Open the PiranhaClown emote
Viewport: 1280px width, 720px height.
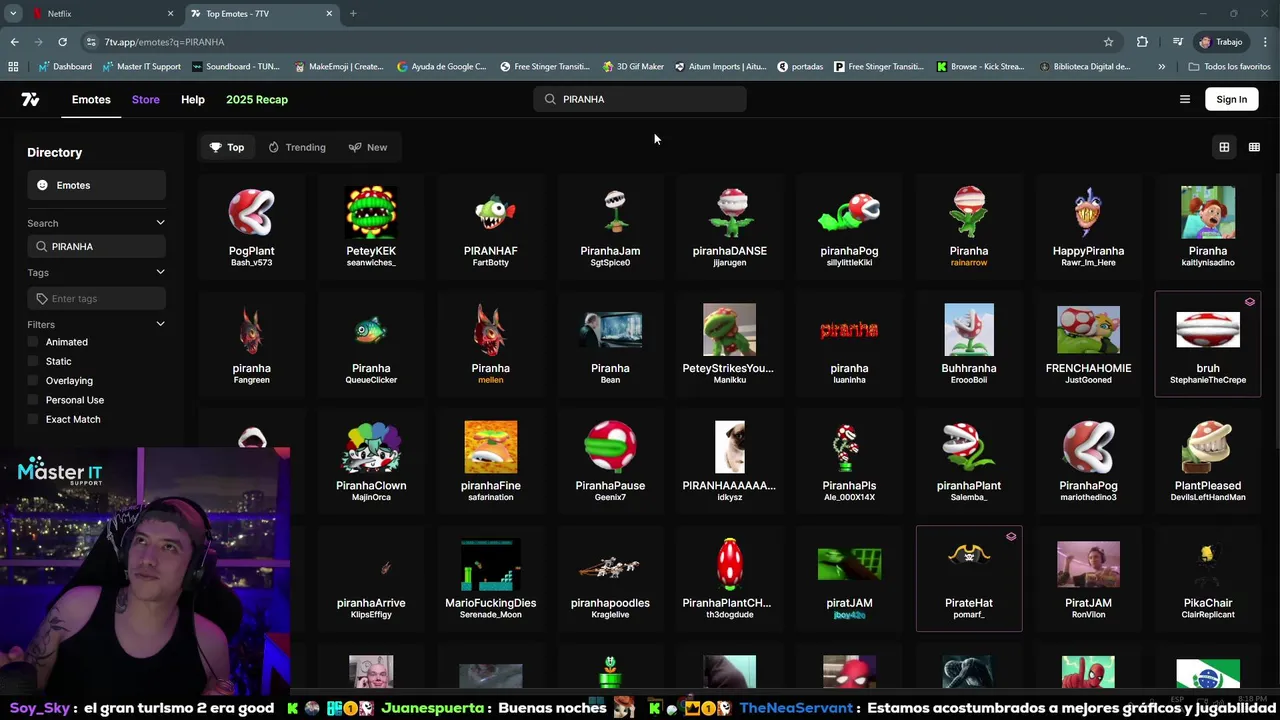click(371, 461)
